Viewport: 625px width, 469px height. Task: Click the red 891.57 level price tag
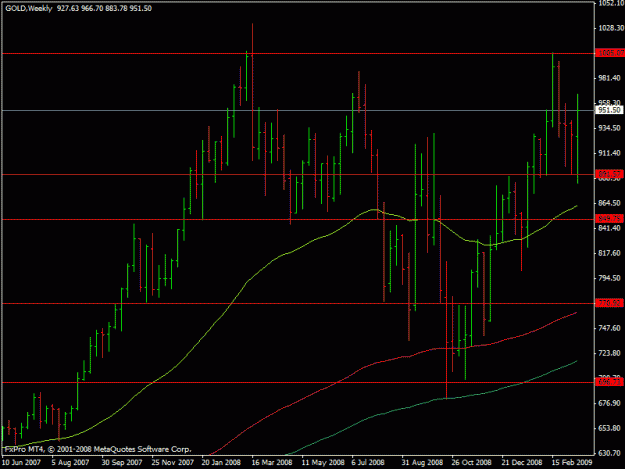[x=609, y=174]
